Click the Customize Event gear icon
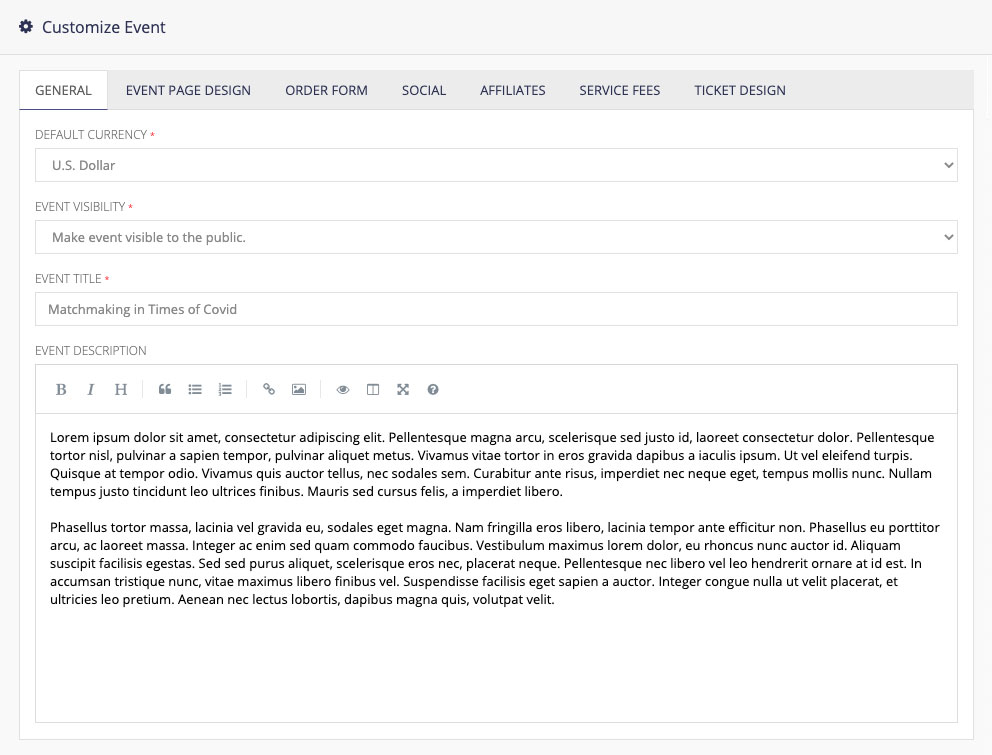This screenshot has height=755, width=992. (x=26, y=27)
